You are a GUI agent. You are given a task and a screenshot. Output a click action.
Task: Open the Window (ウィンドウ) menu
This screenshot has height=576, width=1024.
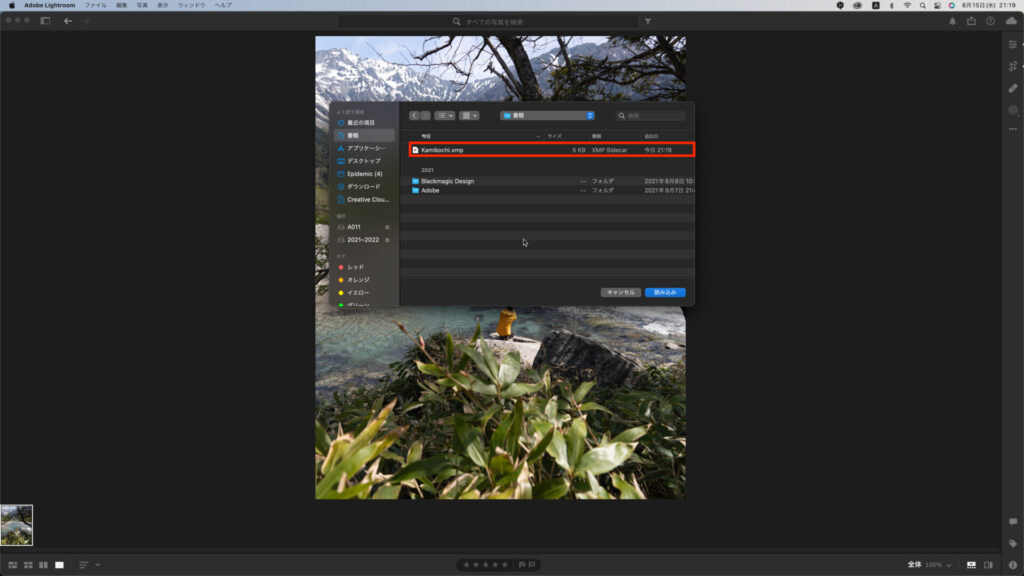[x=191, y=5]
